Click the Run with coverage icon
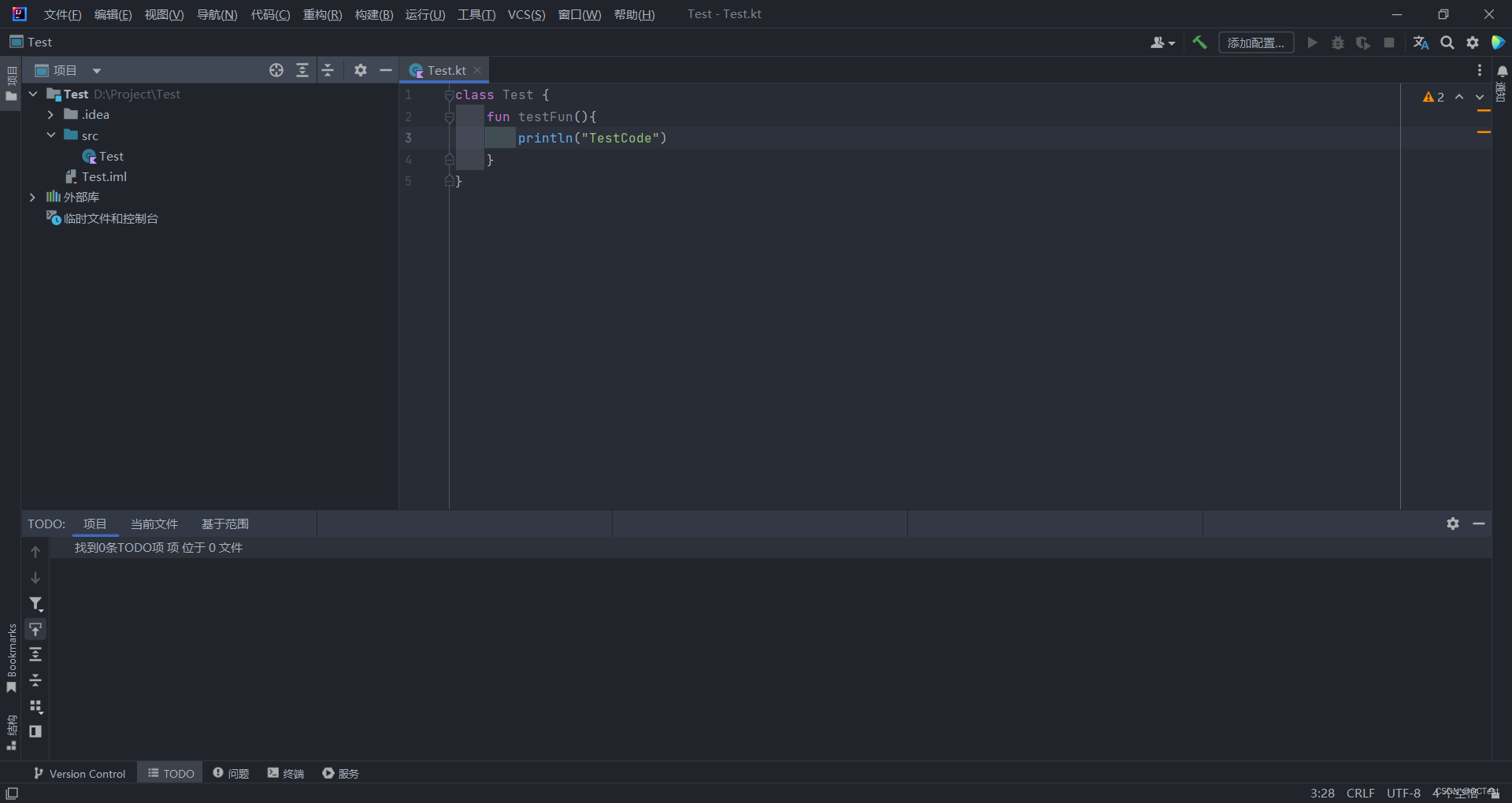Screen dimensions: 1512x803 coord(1363,43)
